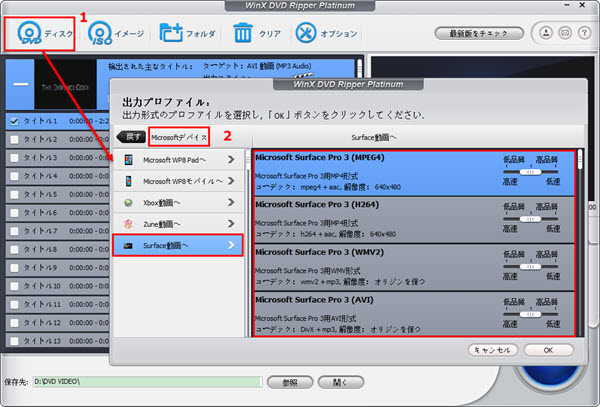The width and height of the screenshot is (600, 407).
Task: Check the タイトル11 checkbox
Action: [14, 304]
